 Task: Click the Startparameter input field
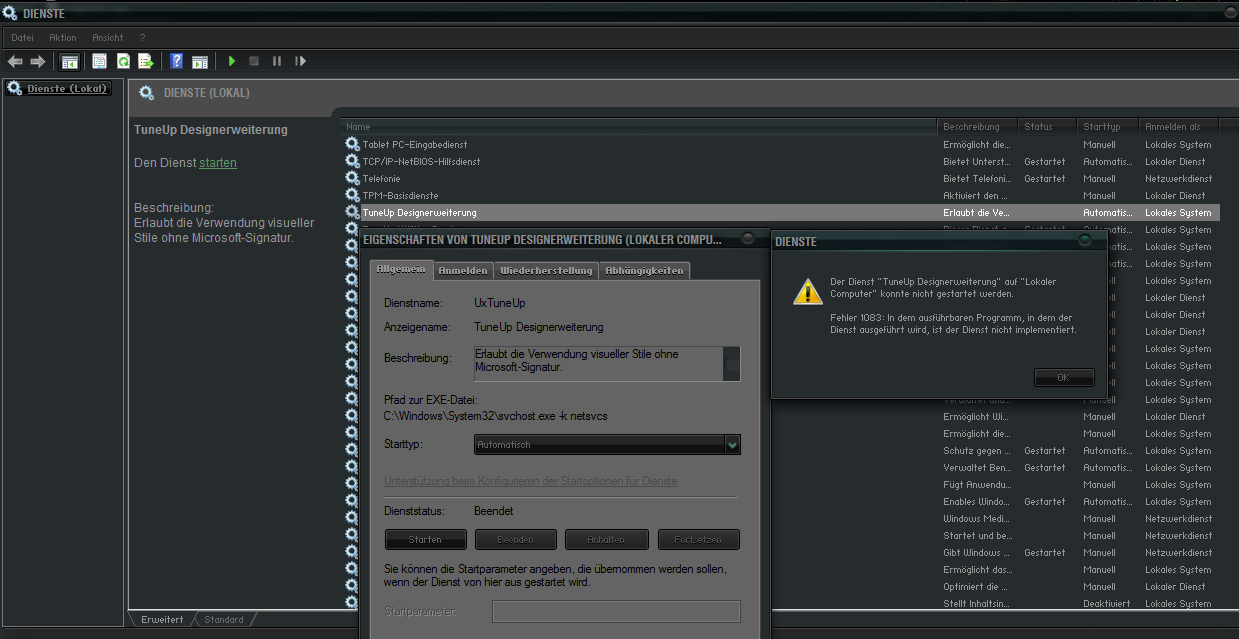[616, 611]
